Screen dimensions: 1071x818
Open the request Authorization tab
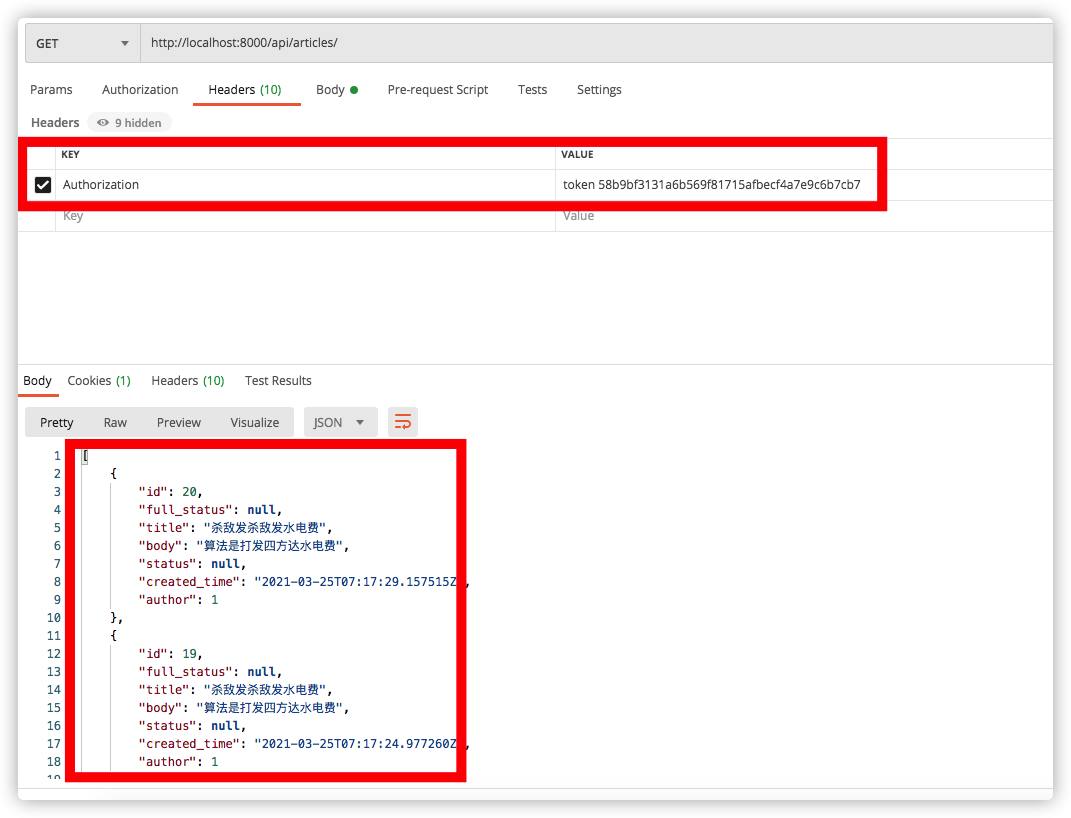pyautogui.click(x=140, y=90)
